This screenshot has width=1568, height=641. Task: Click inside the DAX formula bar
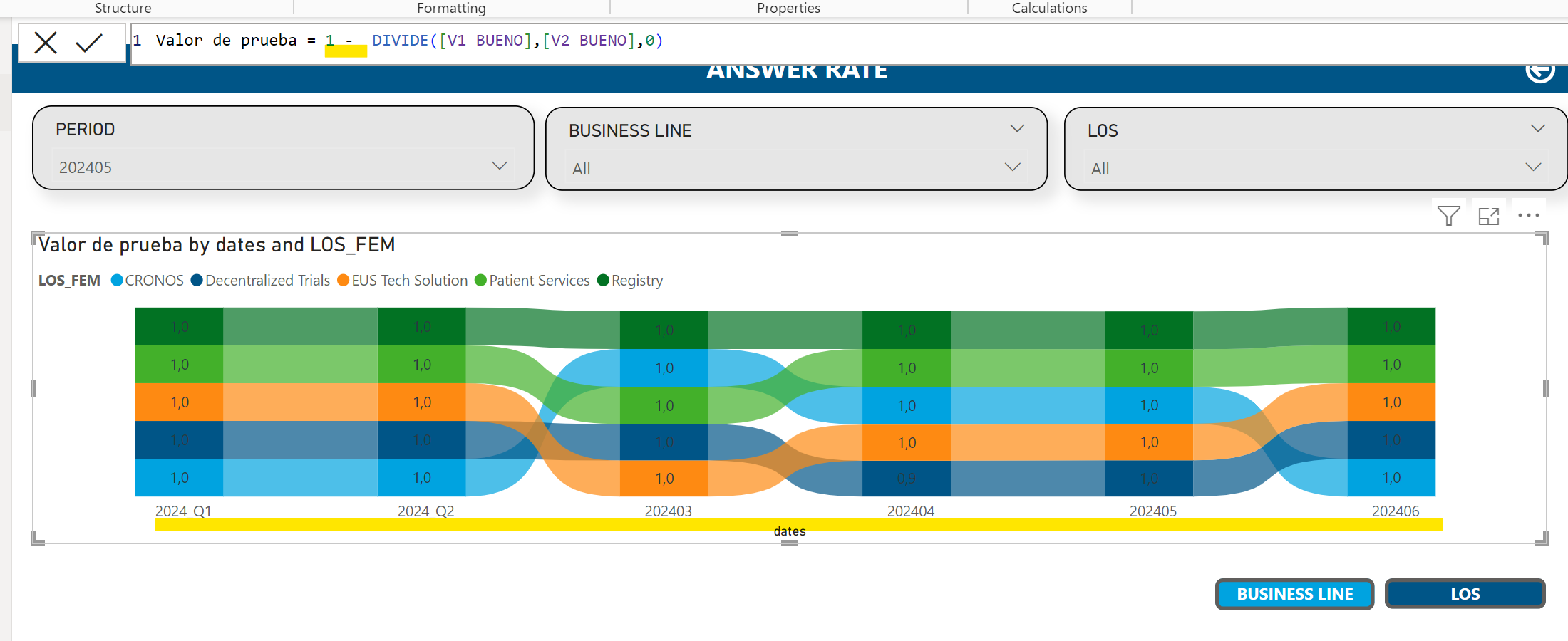(848, 44)
